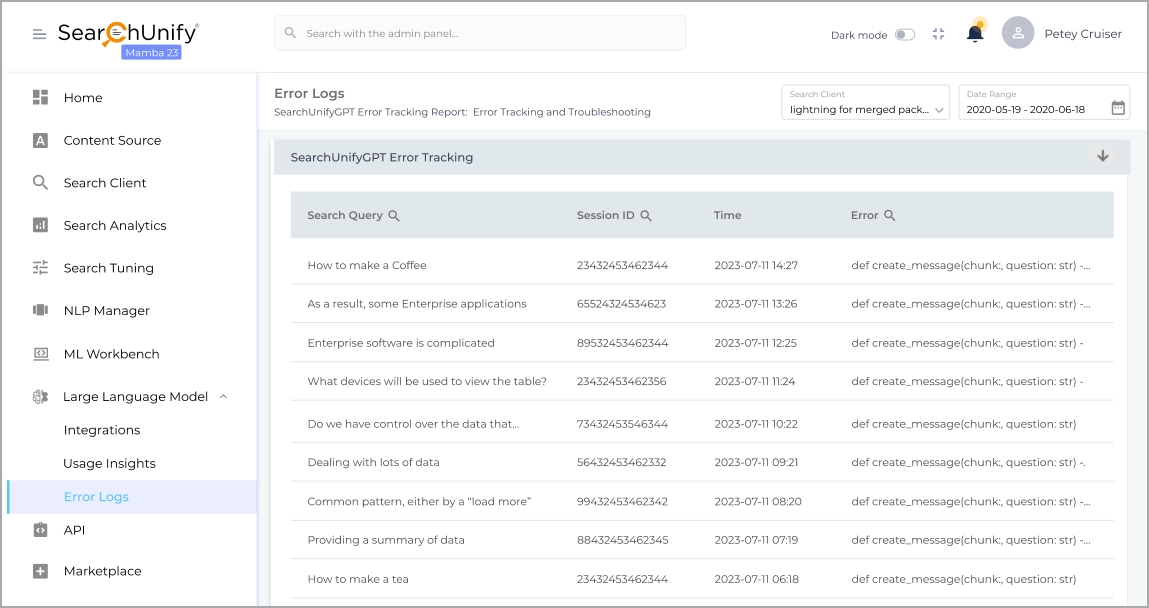
Task: Click query "Providing a summary of data"
Action: (x=386, y=540)
